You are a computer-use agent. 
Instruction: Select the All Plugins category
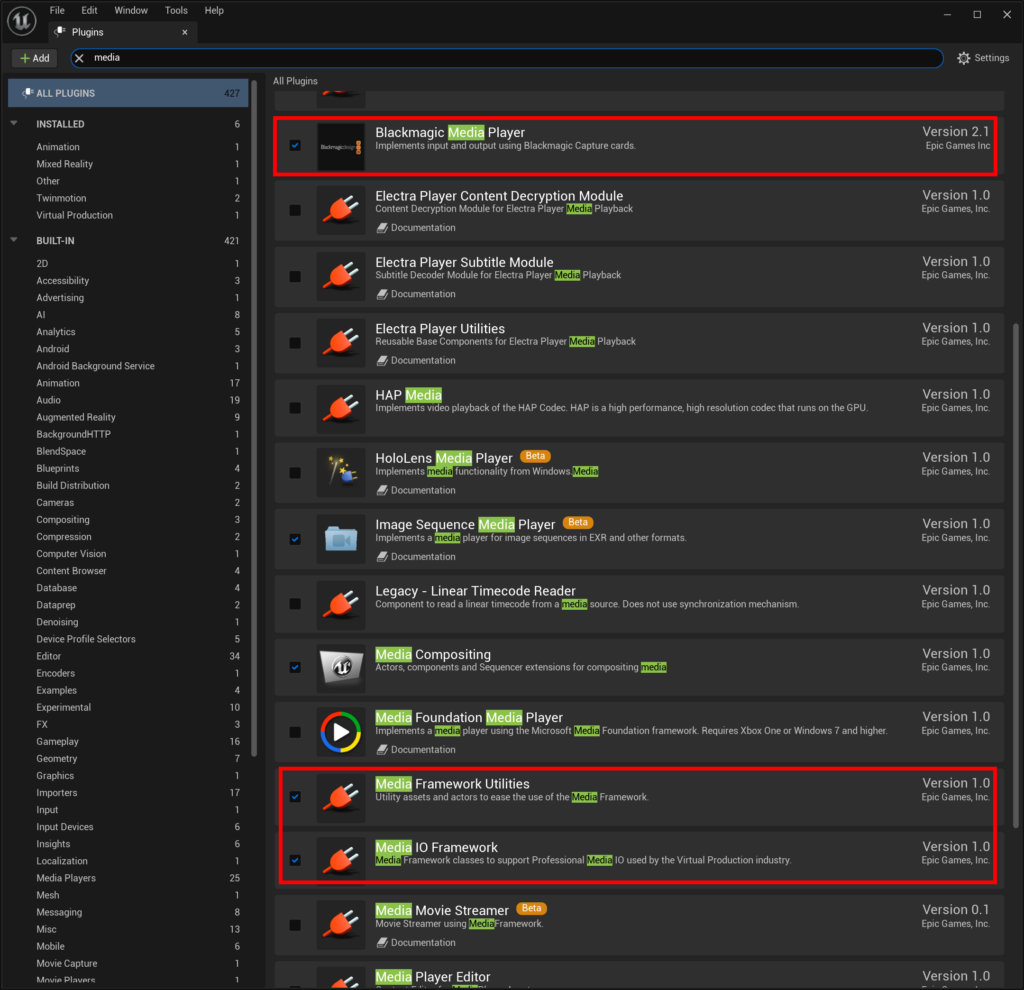pos(128,93)
